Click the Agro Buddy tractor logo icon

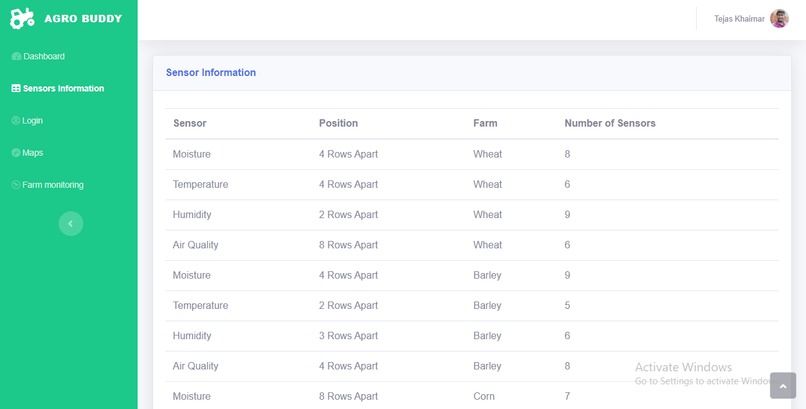click(x=22, y=18)
